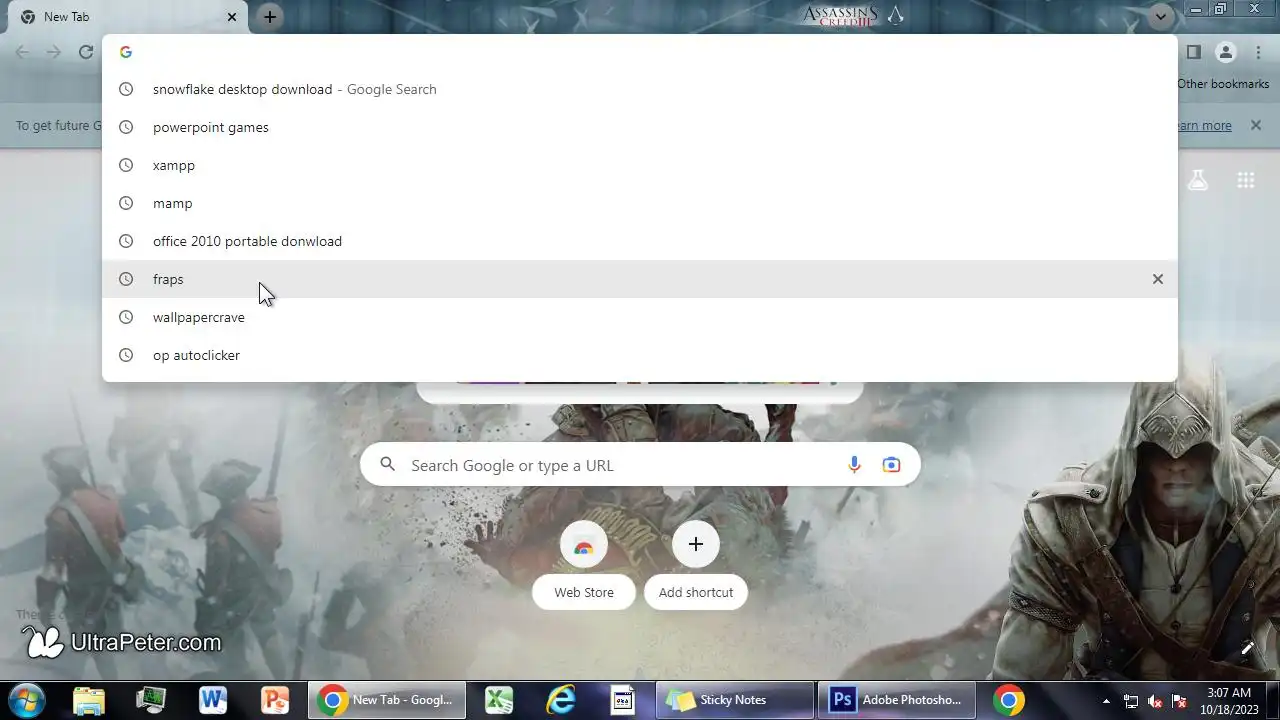Screen dimensions: 1280x720
Task: Open Other bookmarks folder
Action: click(1223, 84)
